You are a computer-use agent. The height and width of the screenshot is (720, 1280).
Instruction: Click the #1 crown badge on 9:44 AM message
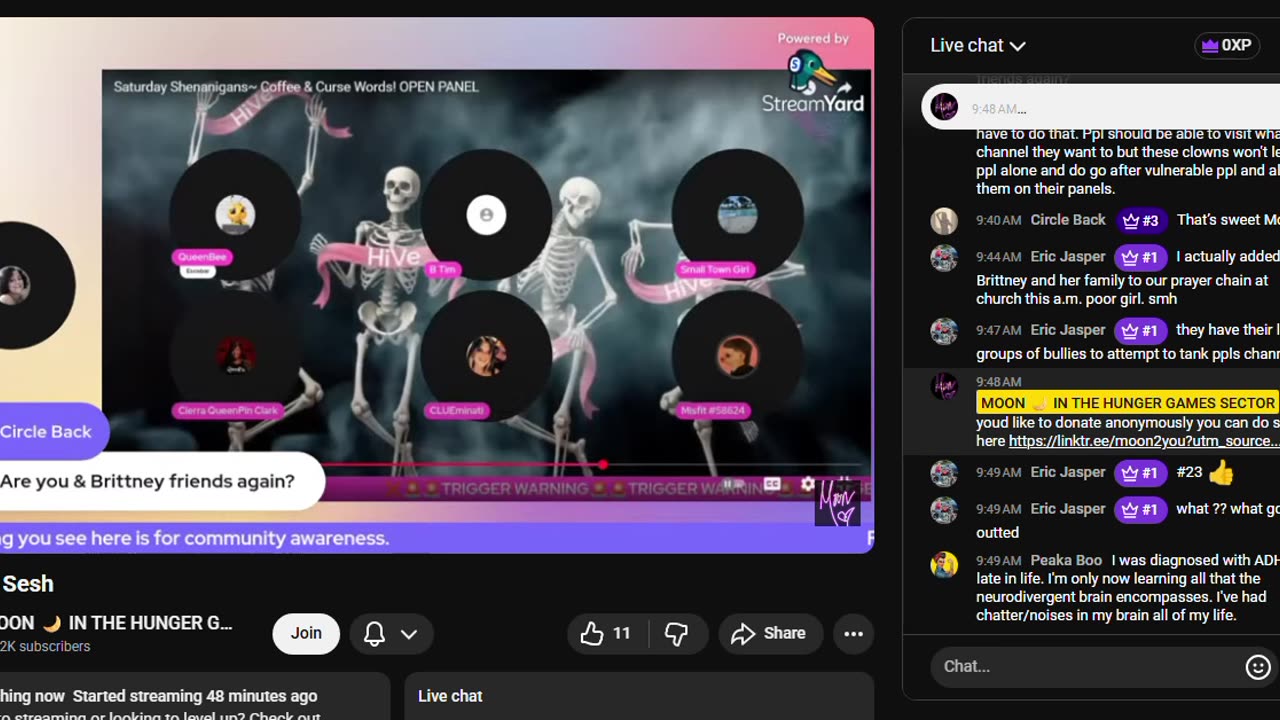click(1141, 257)
